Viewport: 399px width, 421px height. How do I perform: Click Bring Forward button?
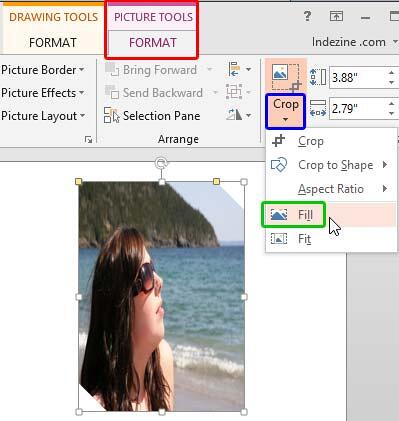click(x=151, y=70)
